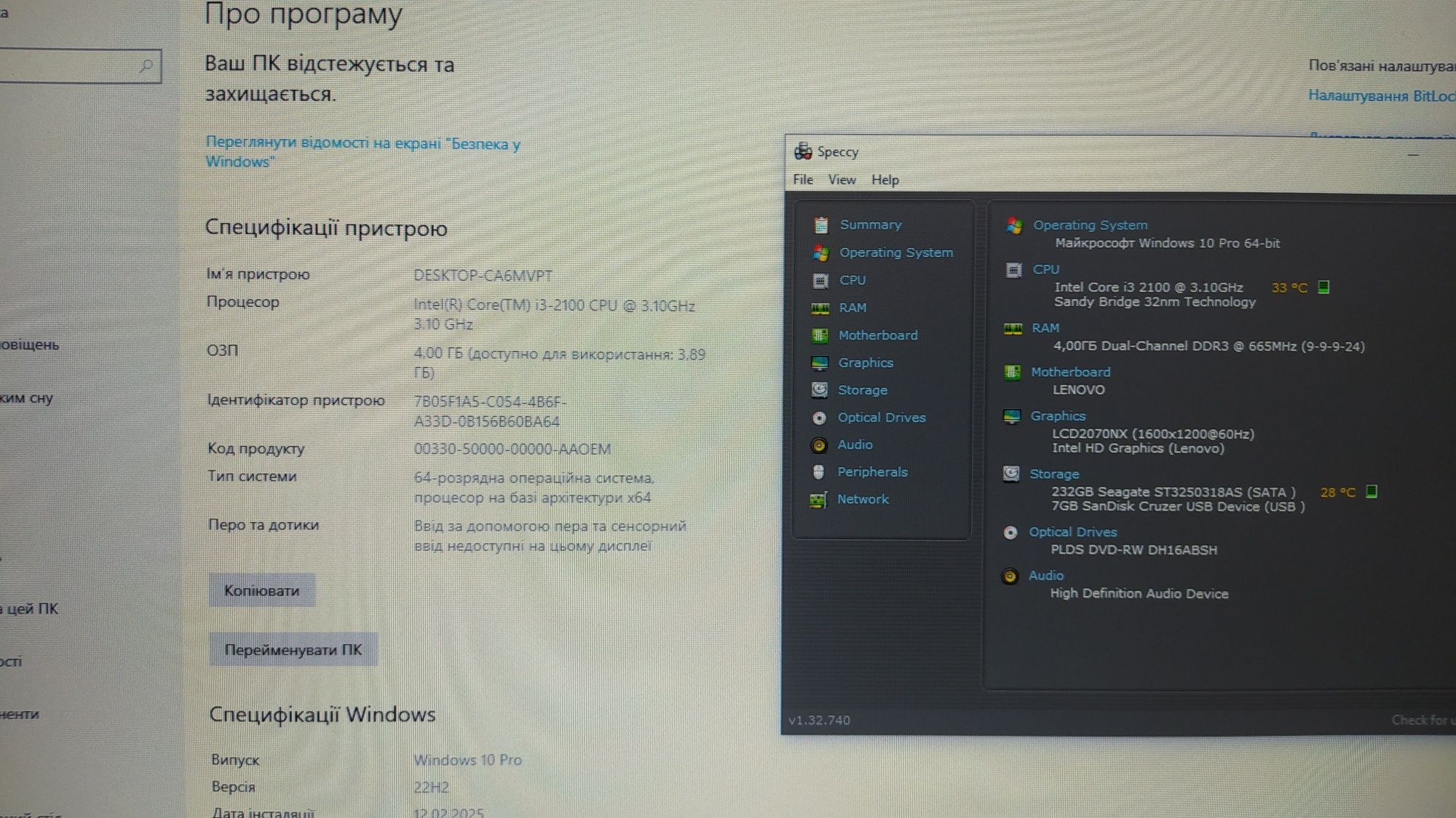1456x818 pixels.
Task: Click the Storage icon in the summary pane
Action: (x=1011, y=474)
